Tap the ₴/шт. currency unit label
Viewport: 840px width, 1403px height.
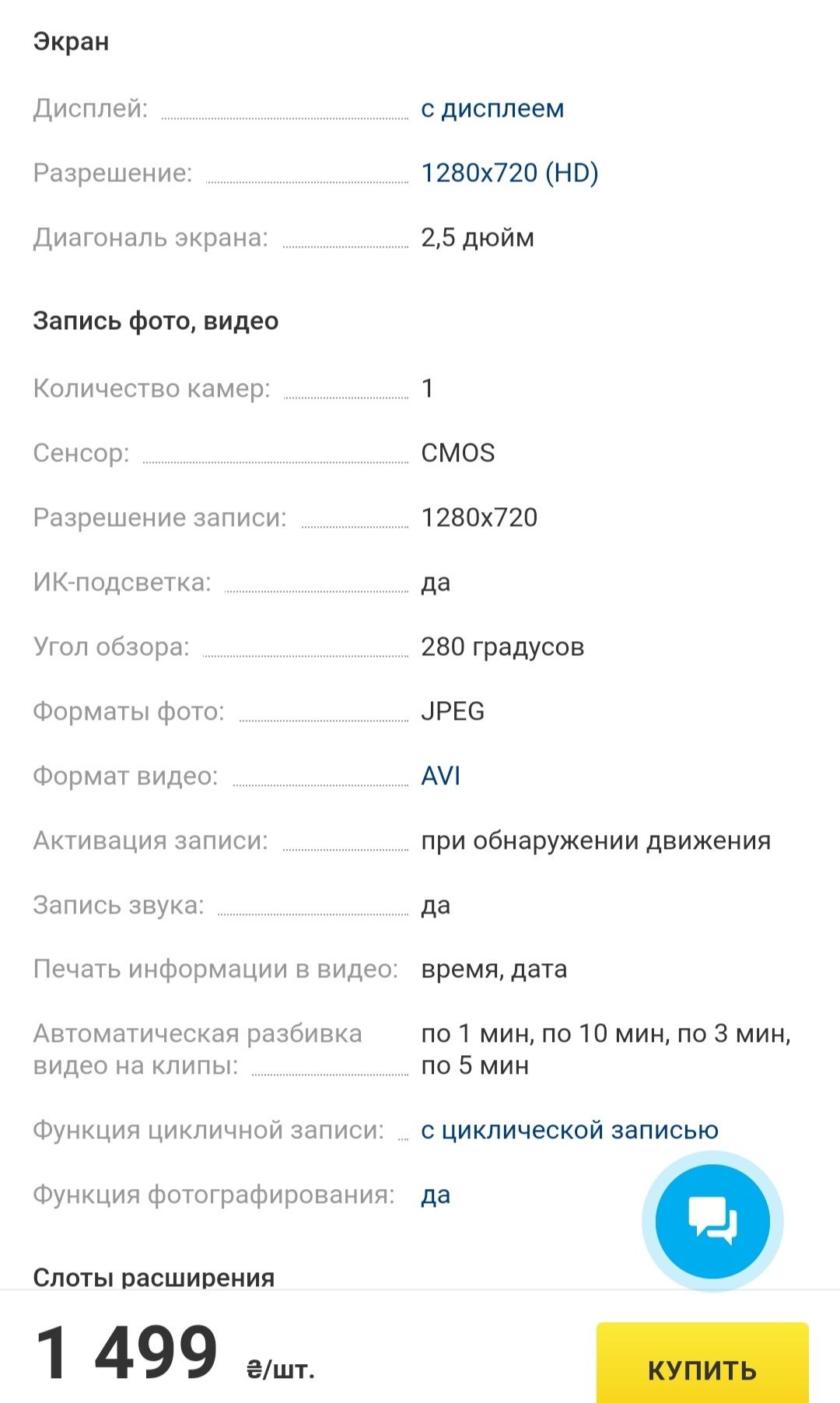[281, 1369]
